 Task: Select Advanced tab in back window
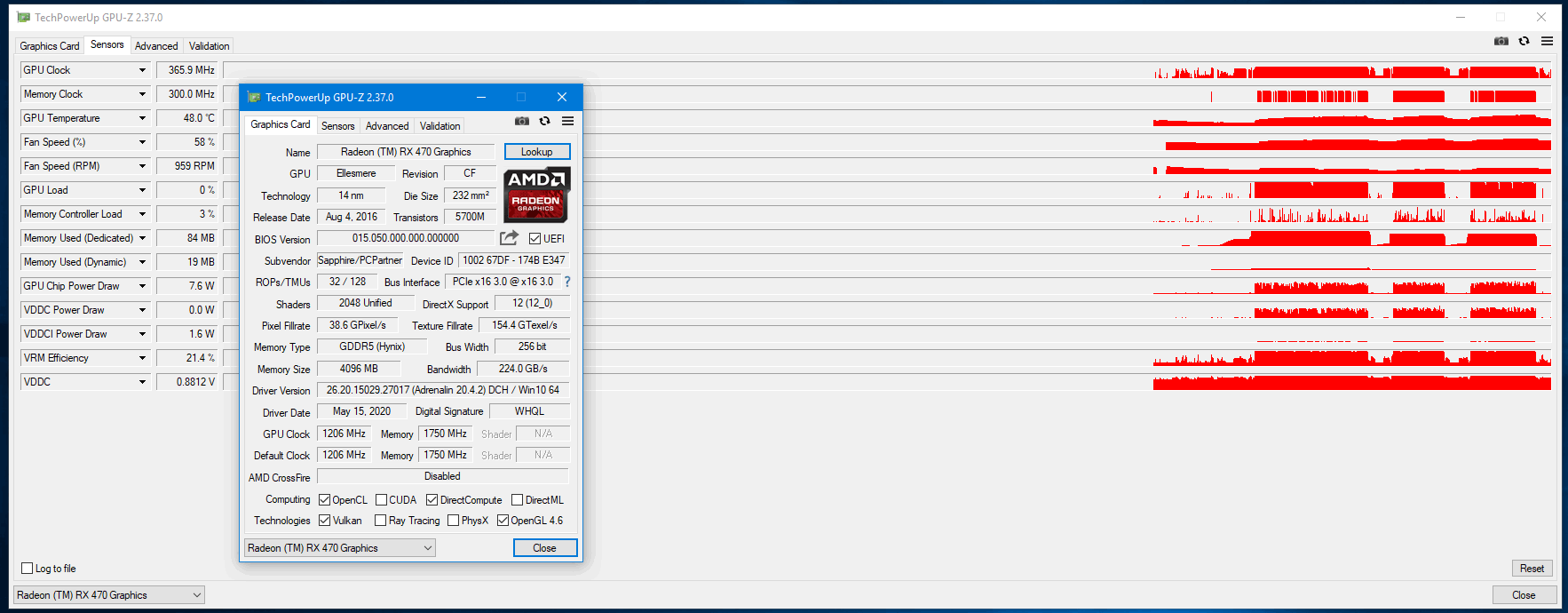point(156,46)
